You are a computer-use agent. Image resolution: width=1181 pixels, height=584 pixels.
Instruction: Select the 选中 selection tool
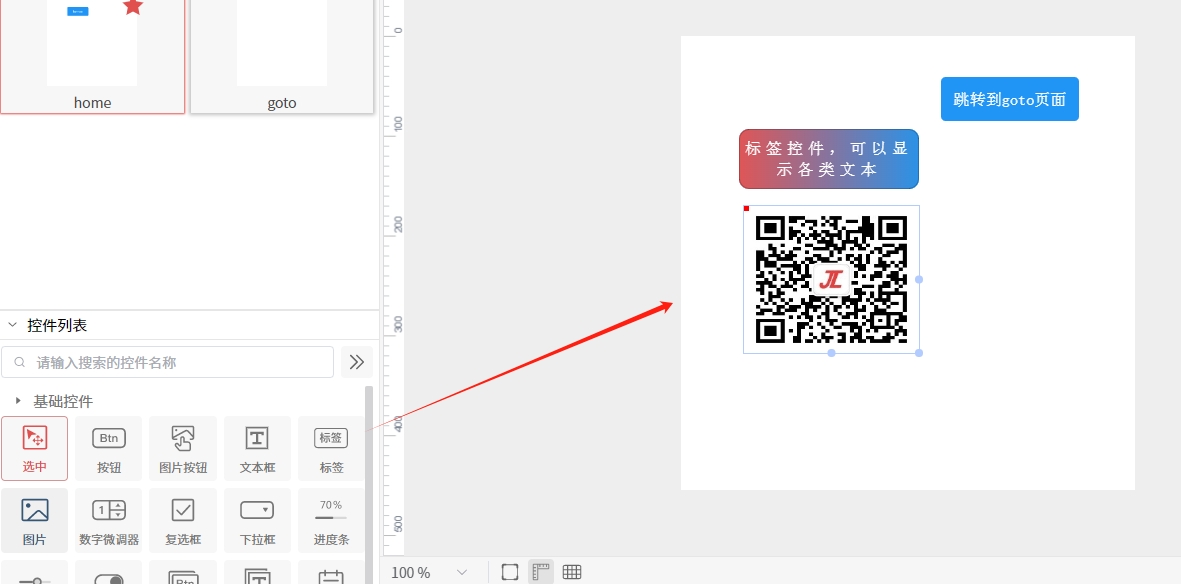click(35, 448)
